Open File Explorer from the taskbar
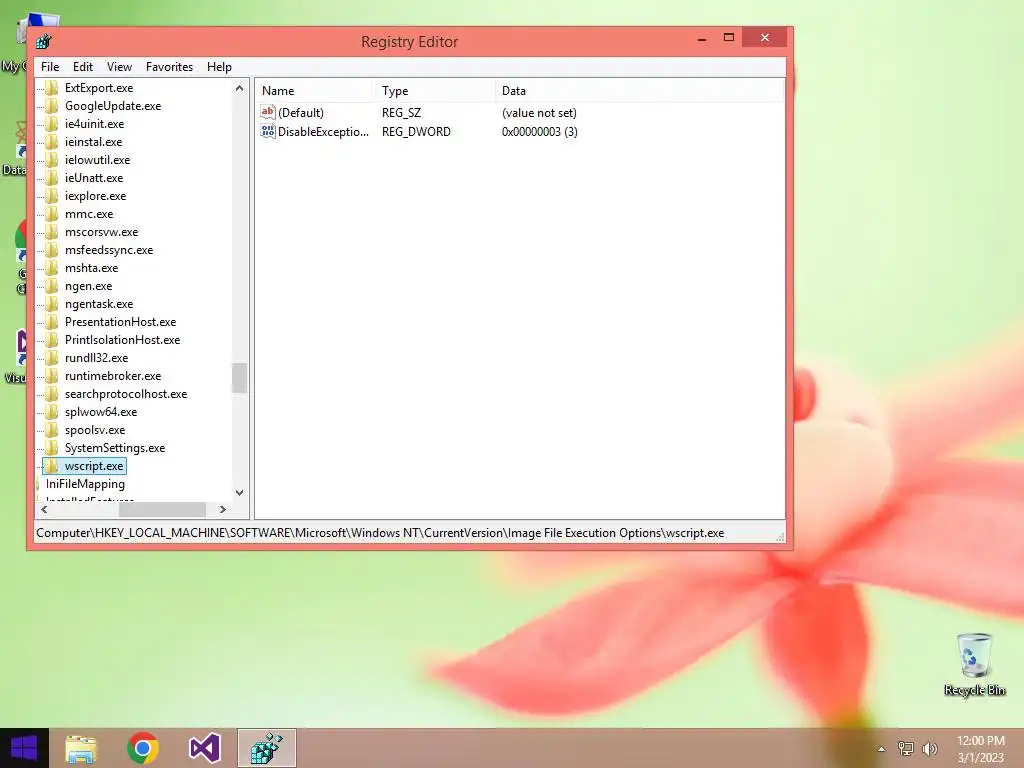 [81, 748]
